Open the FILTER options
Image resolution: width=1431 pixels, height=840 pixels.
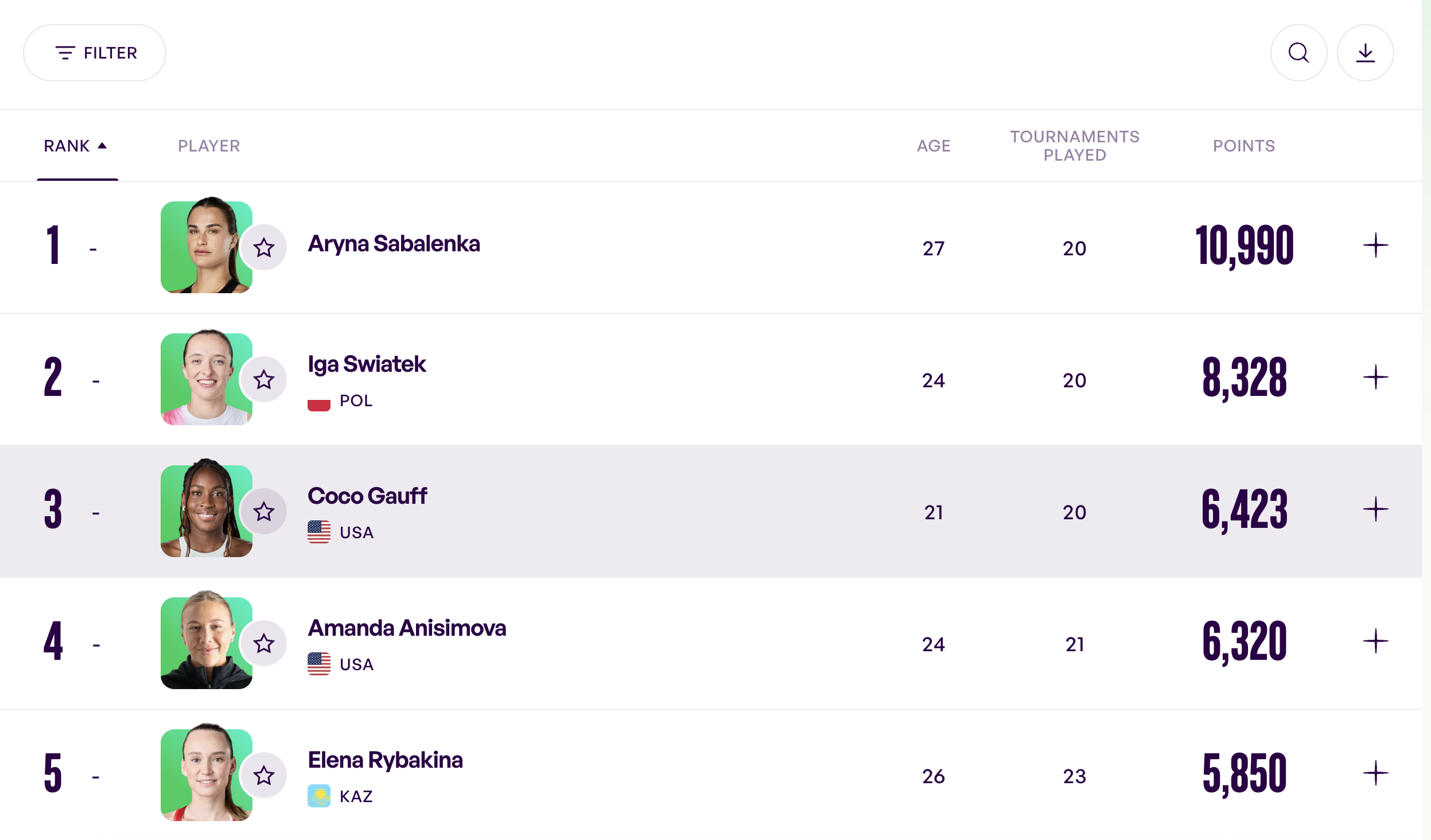click(95, 52)
